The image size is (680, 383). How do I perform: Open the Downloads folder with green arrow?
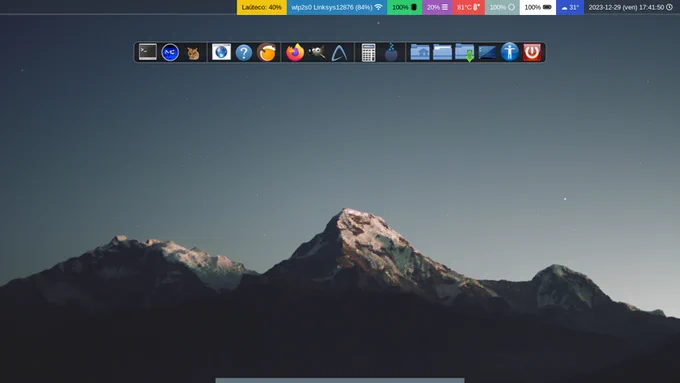[x=465, y=52]
